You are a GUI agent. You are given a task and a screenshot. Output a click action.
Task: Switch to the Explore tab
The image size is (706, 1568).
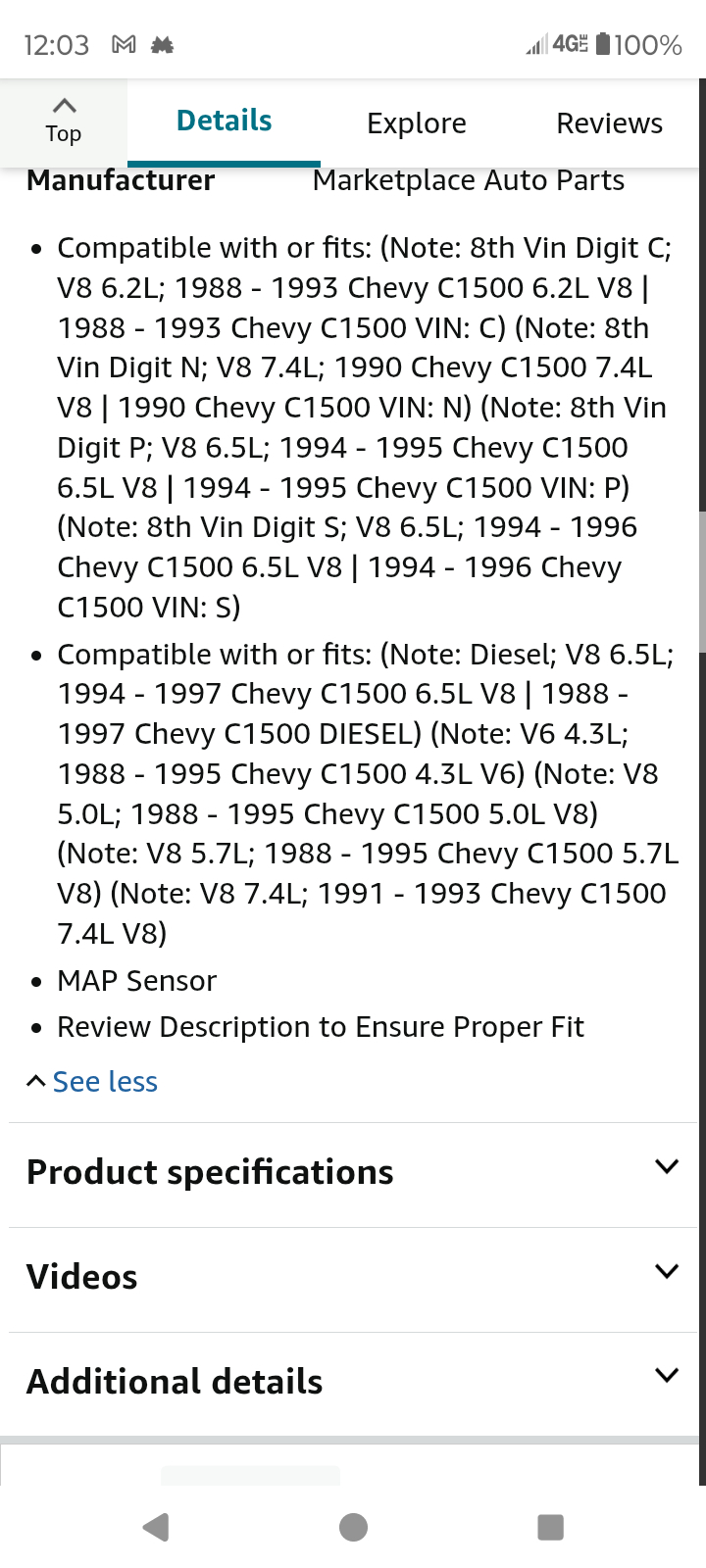(x=416, y=123)
